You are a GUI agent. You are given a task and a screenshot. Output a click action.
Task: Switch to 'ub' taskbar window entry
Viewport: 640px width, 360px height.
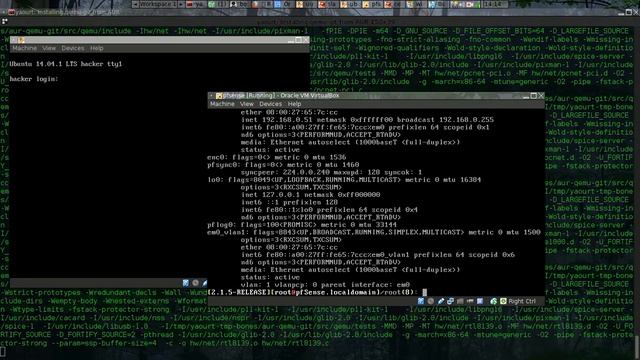click(350, 4)
